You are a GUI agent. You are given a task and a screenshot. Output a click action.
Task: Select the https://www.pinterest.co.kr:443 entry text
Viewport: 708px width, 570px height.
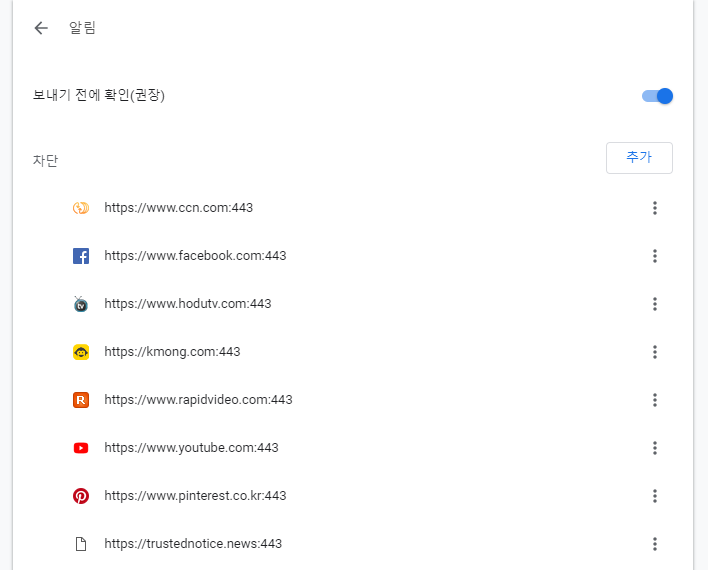(x=196, y=496)
